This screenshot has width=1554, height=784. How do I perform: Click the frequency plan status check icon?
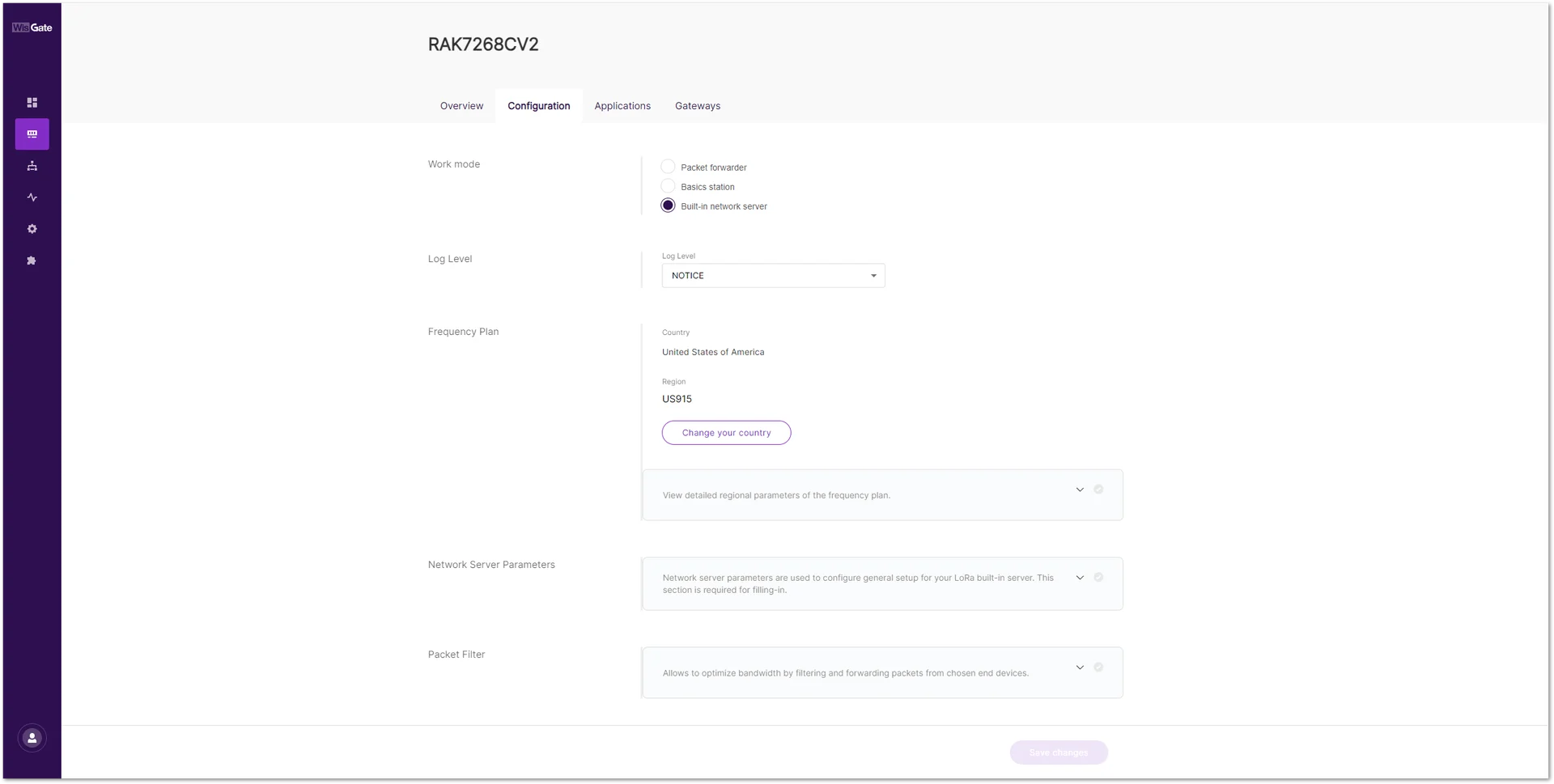click(x=1098, y=489)
